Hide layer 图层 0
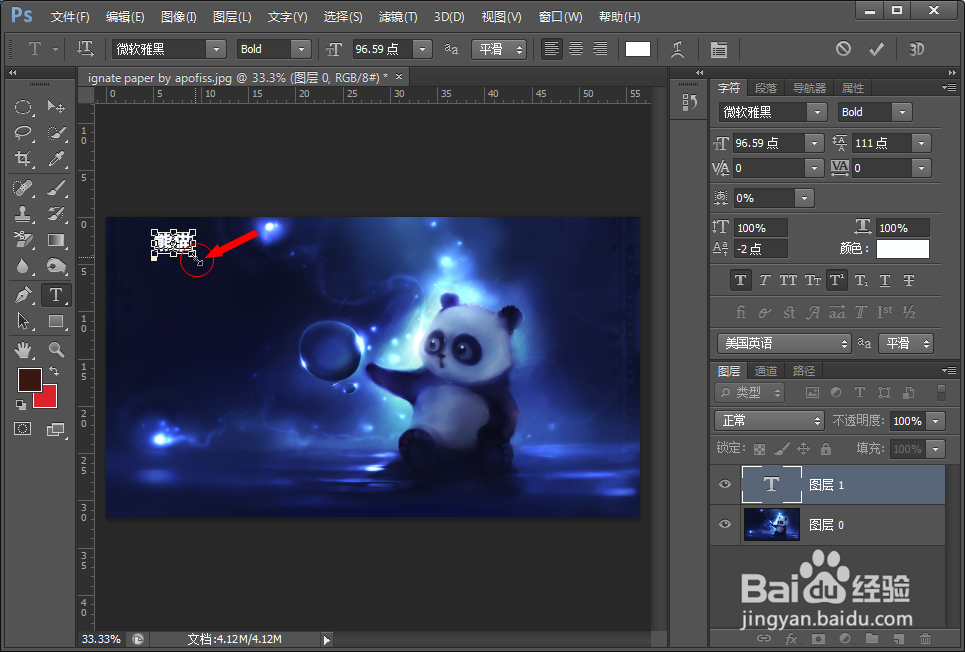This screenshot has height=652, width=965. pyautogui.click(x=725, y=524)
